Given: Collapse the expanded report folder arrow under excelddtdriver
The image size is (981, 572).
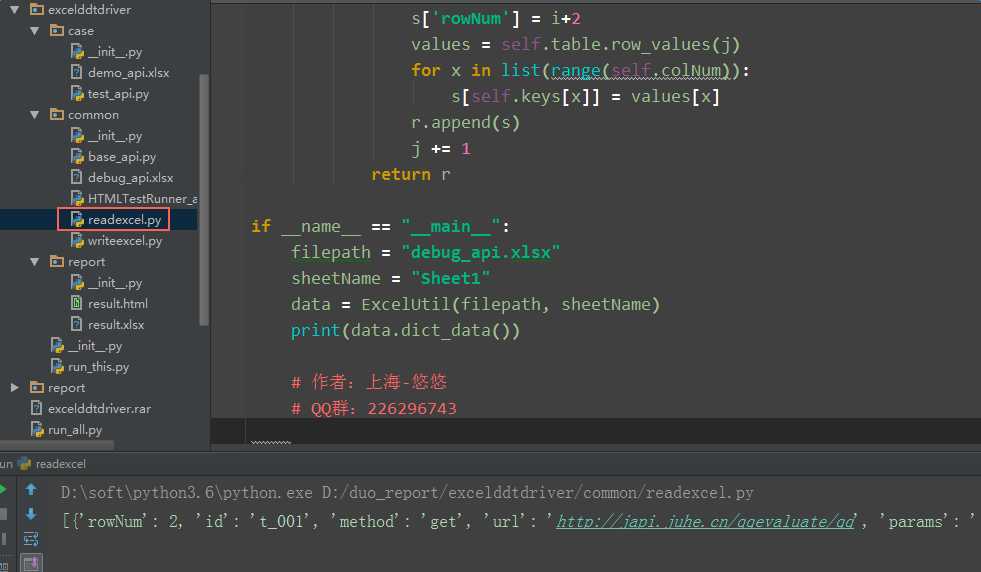Looking at the screenshot, I should tap(34, 262).
